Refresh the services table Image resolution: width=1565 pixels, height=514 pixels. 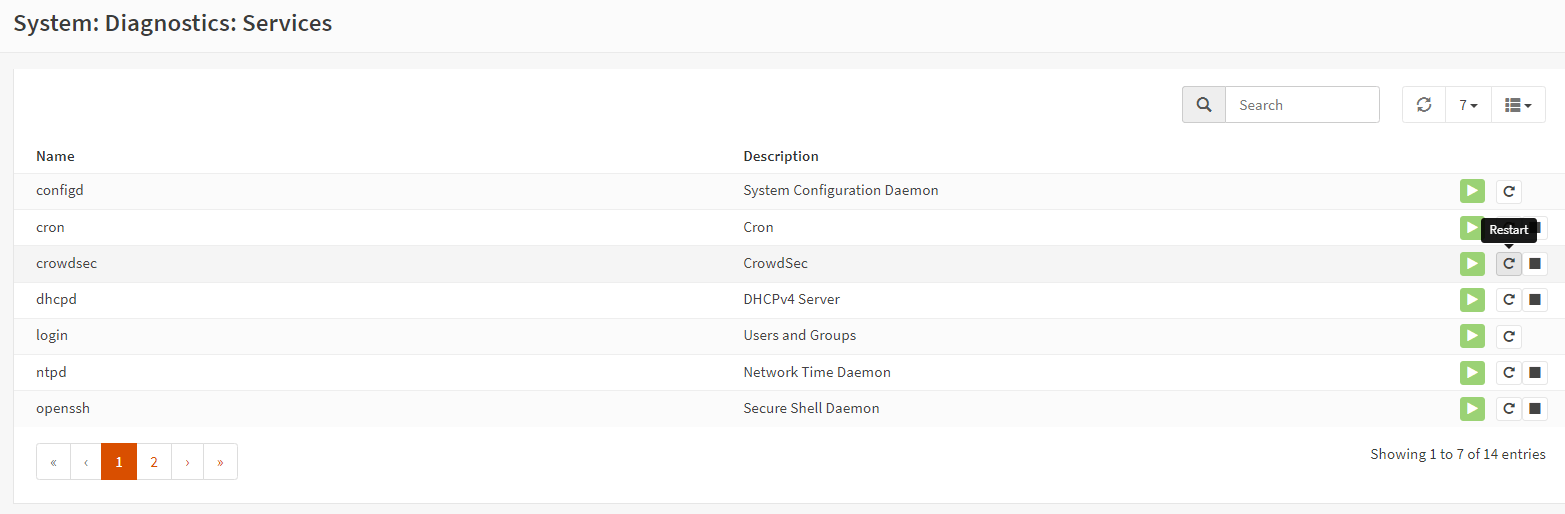point(1424,105)
